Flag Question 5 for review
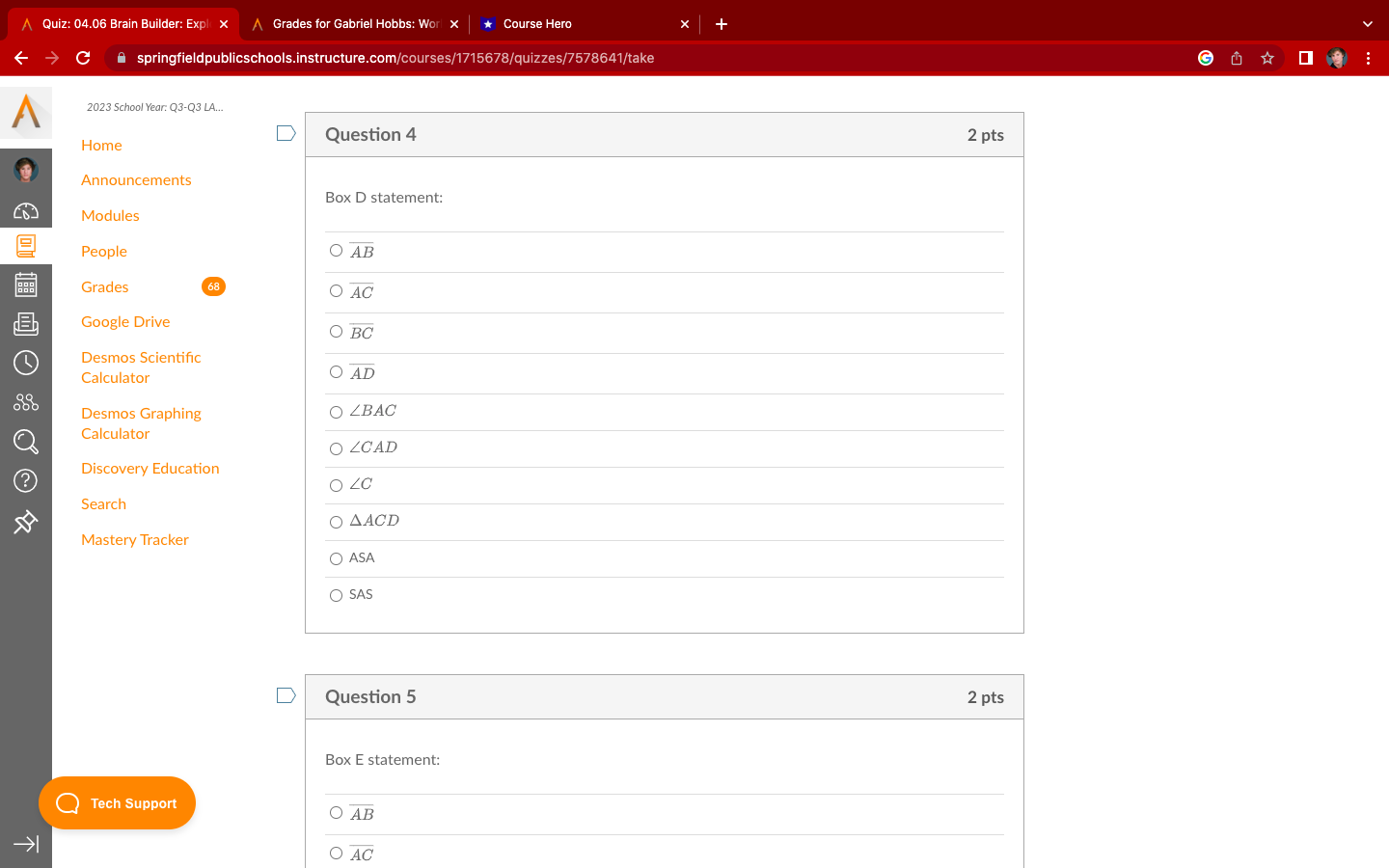 [x=286, y=695]
